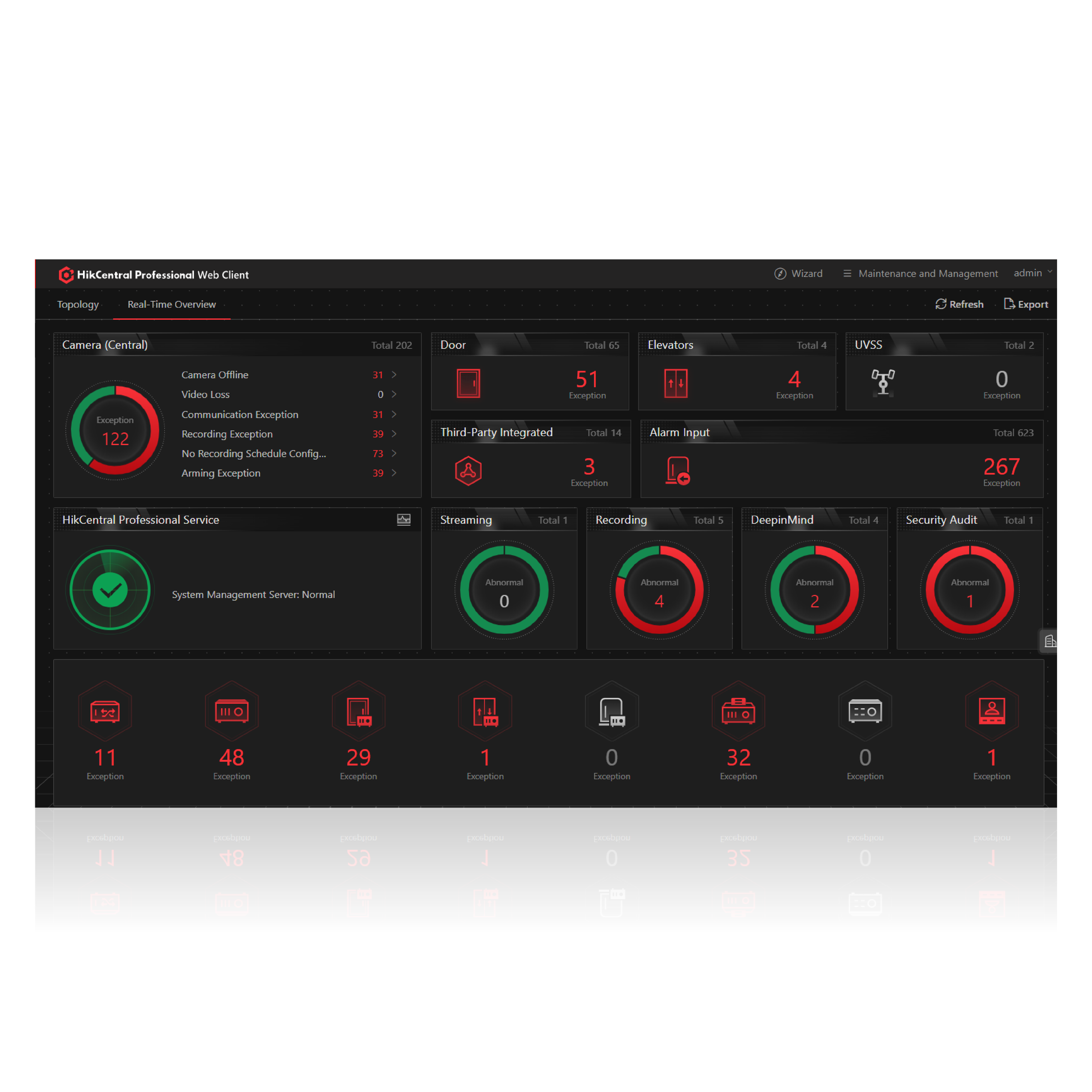Click the Wizard compass icon
The width and height of the screenshot is (1092, 1092).
781,274
